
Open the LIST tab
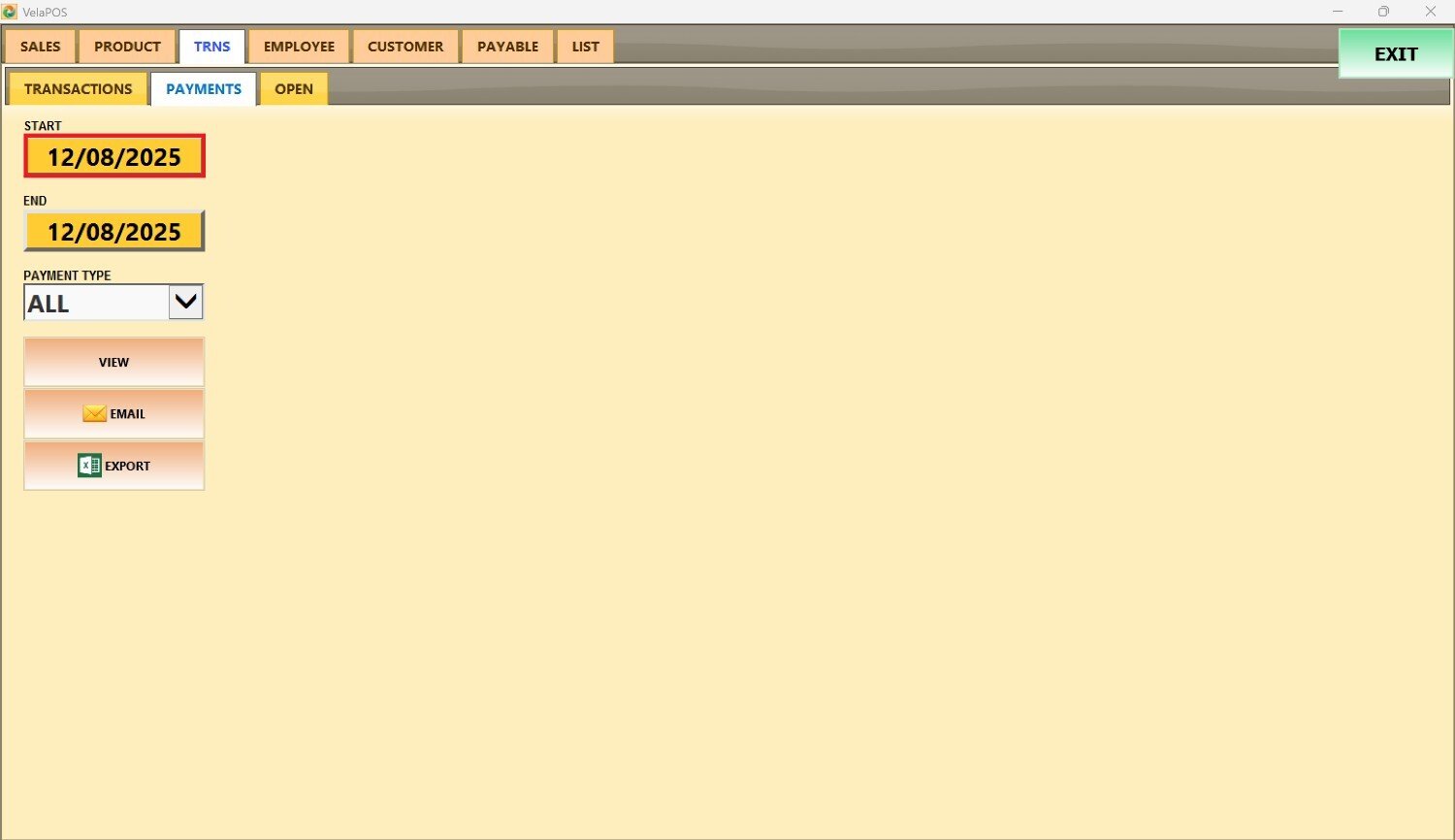(585, 47)
